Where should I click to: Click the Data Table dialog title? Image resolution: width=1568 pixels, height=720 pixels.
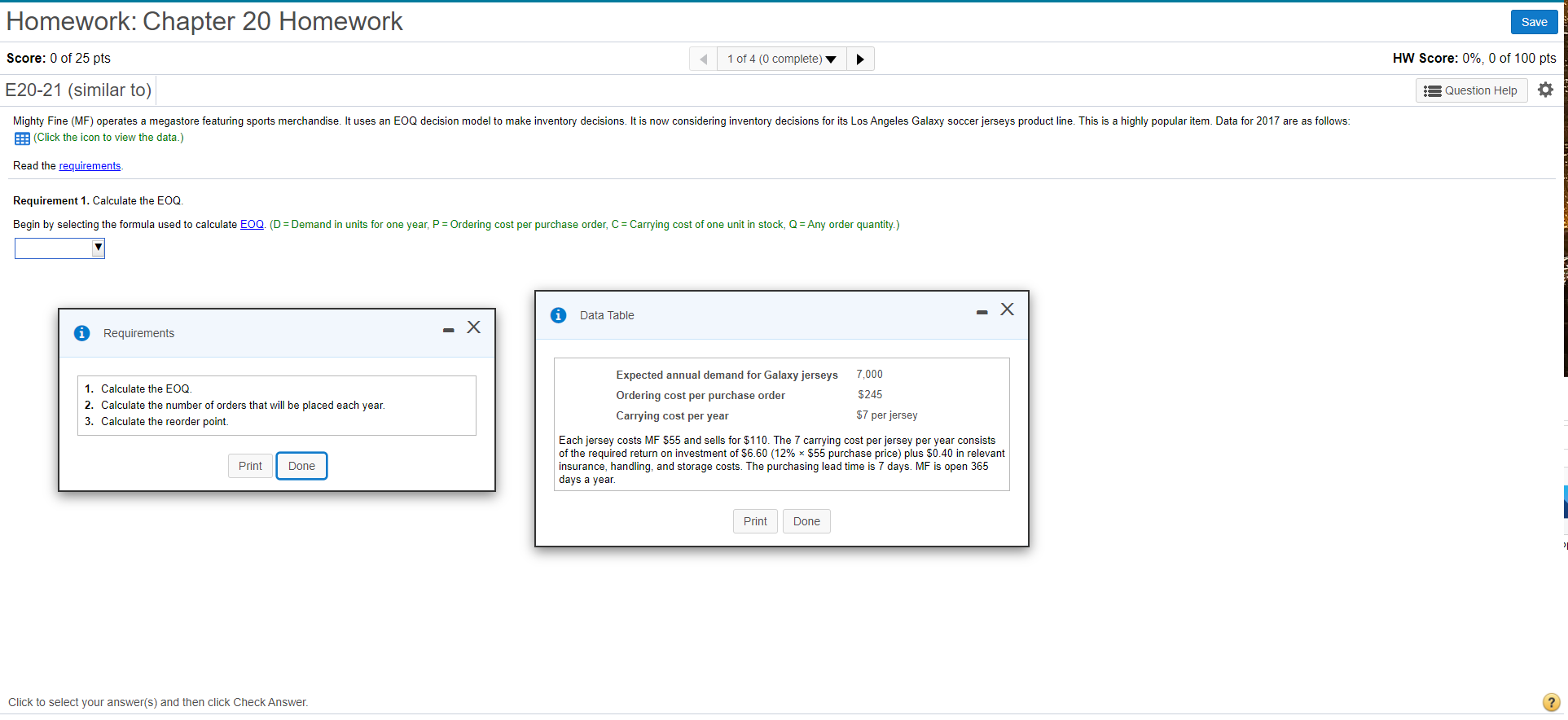(x=607, y=316)
